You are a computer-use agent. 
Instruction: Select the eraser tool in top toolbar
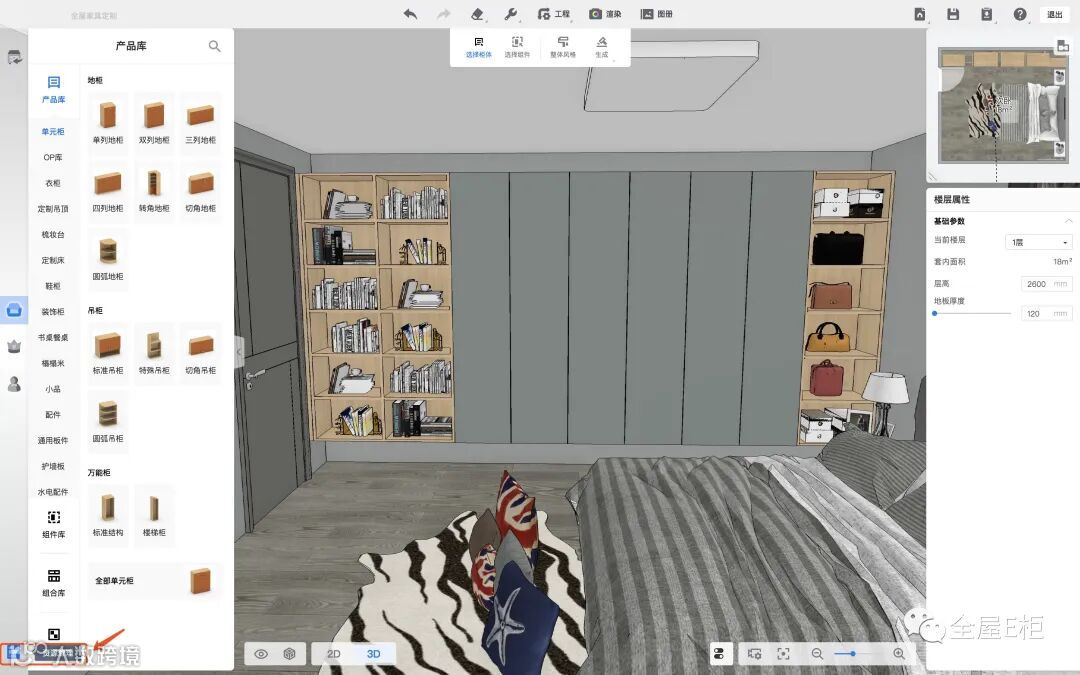tap(477, 14)
